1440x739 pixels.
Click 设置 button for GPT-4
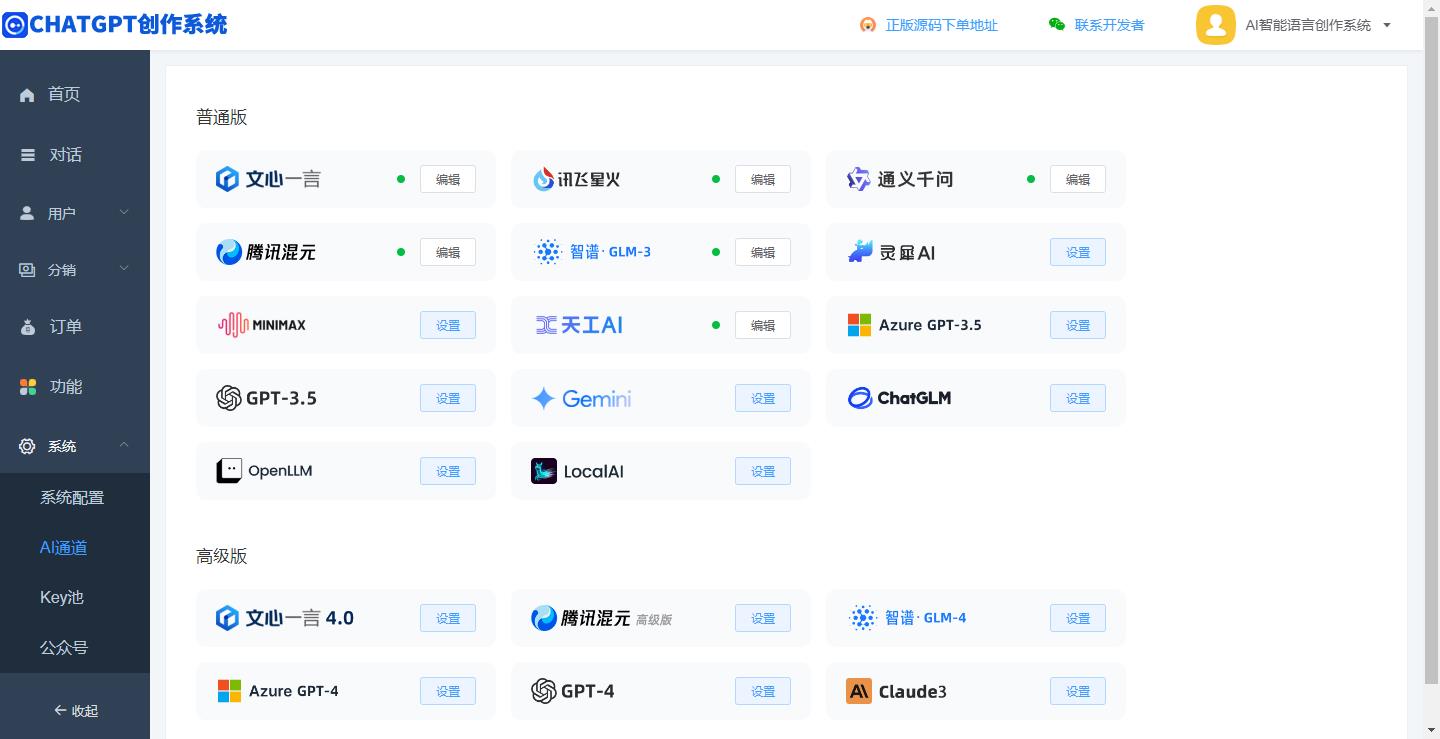(763, 691)
